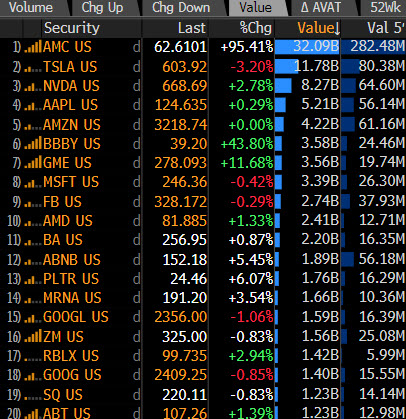Open the Δ AVAT tab
Screen dimensions: 406x419
click(321, 8)
